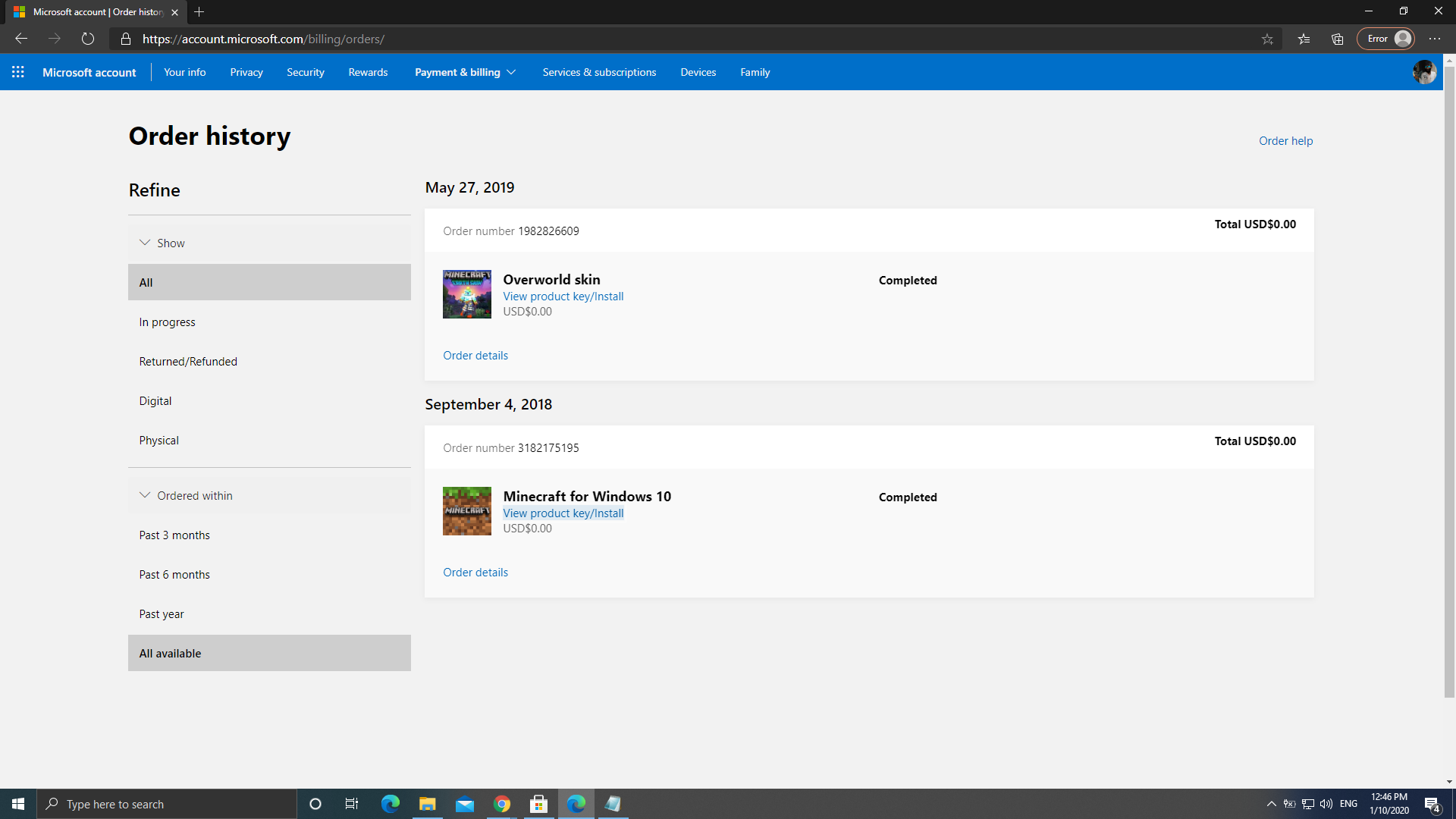View product key for Overworld skin

tap(563, 297)
